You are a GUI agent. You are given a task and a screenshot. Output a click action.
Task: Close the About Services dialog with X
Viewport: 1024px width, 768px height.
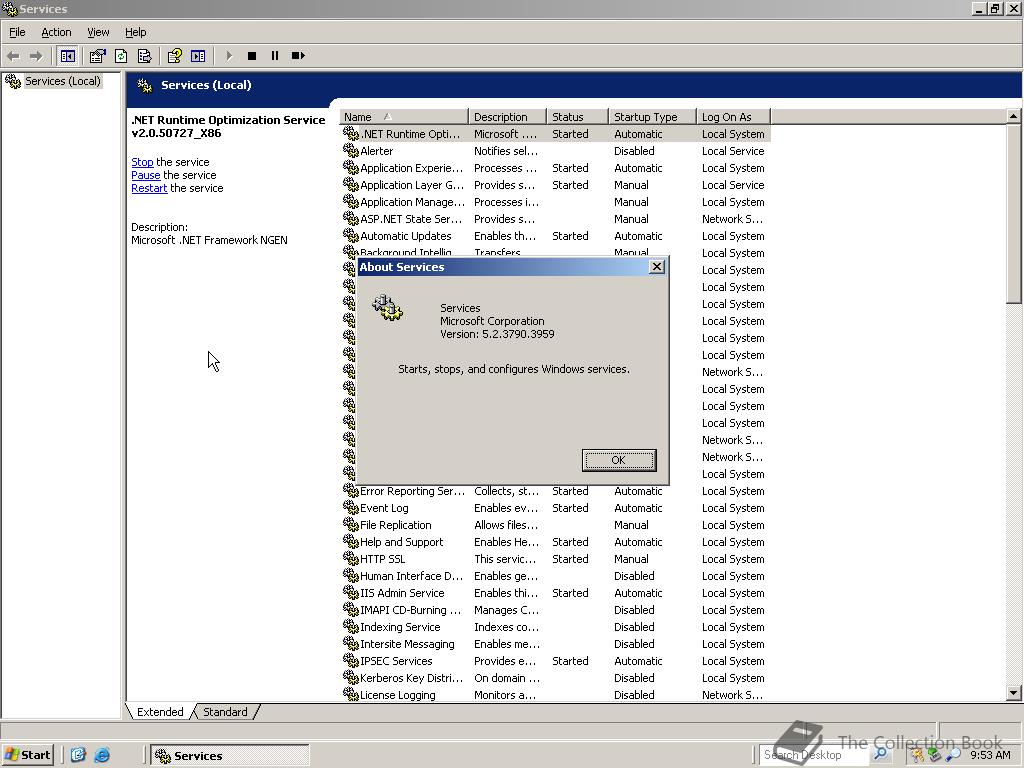[657, 266]
